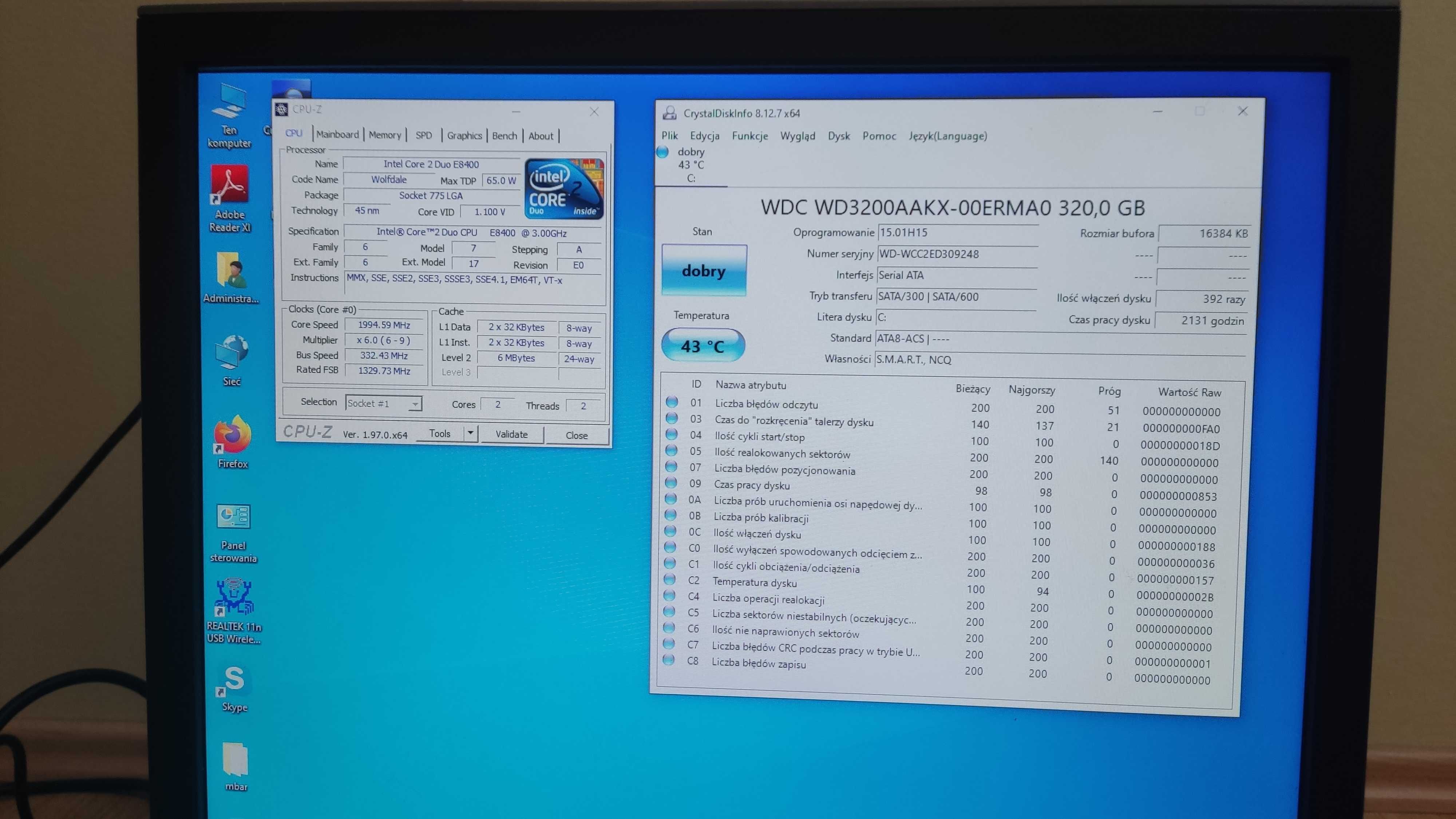Switch to the Bench tab
1456x819 pixels.
(x=504, y=136)
